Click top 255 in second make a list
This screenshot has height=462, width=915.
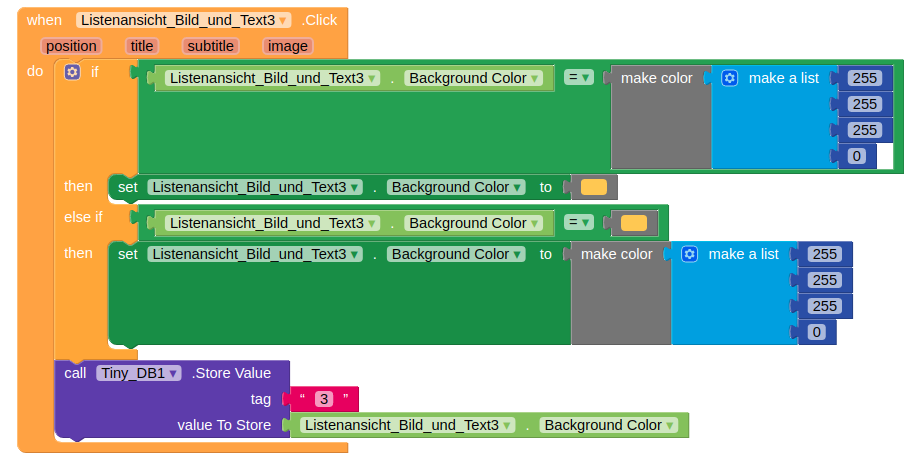pos(825,254)
